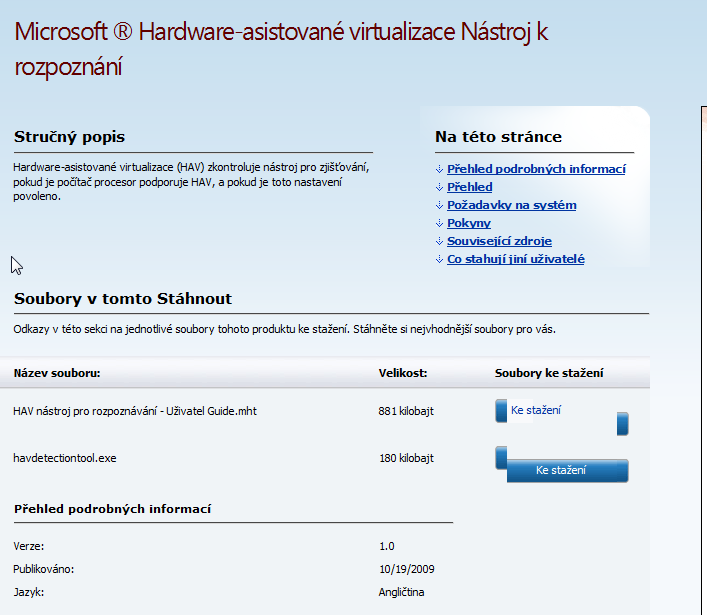Open the Požadavky na systém link

[x=511, y=205]
